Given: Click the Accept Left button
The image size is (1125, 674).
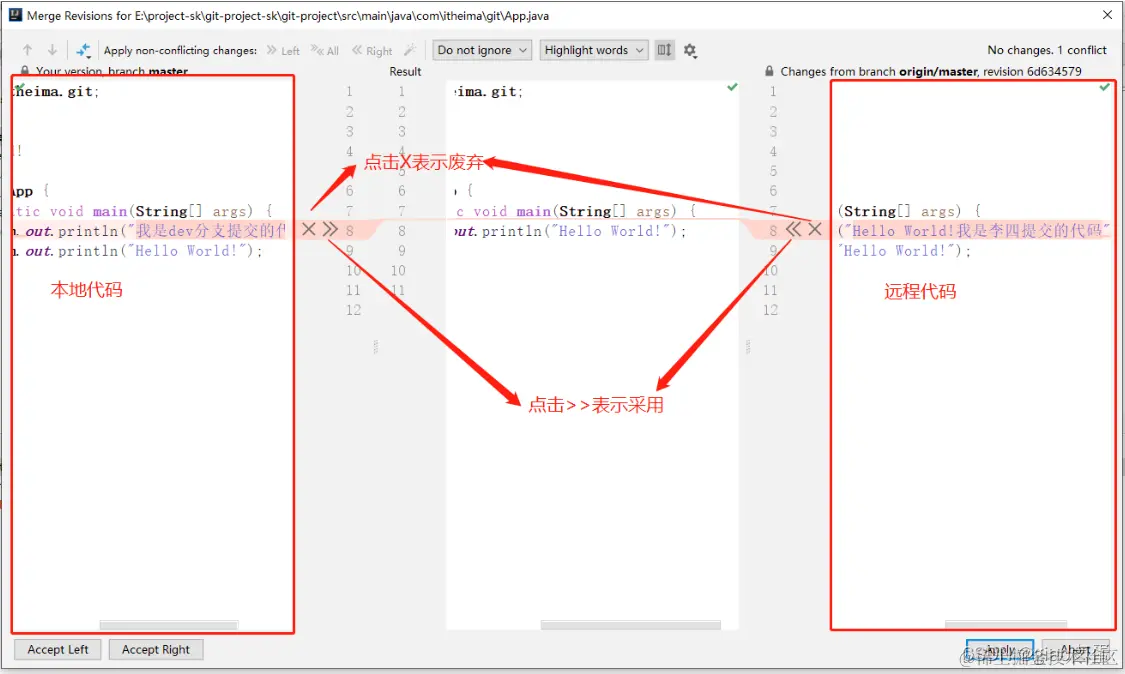Looking at the screenshot, I should tap(58, 650).
